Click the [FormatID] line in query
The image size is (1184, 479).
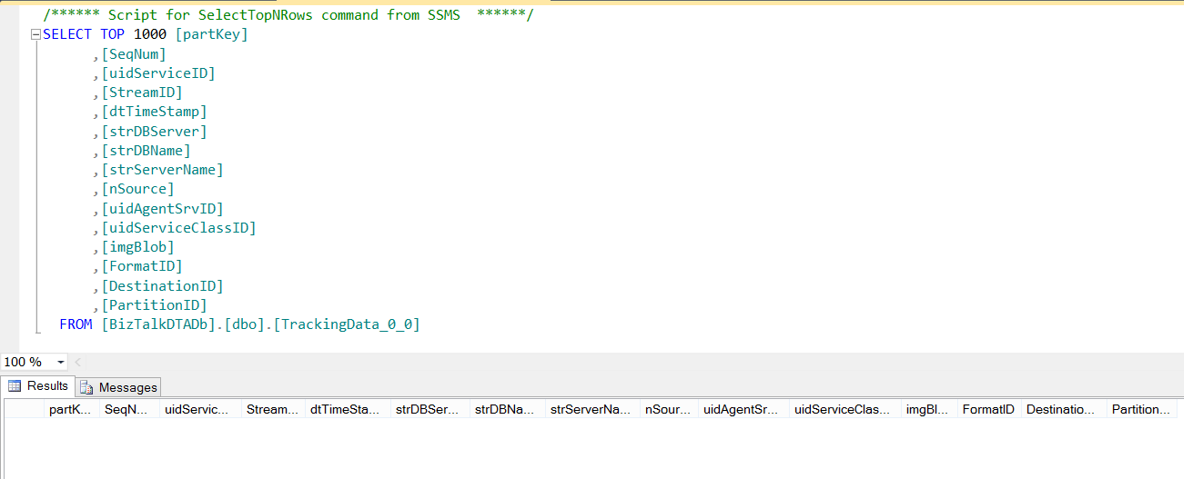141,267
